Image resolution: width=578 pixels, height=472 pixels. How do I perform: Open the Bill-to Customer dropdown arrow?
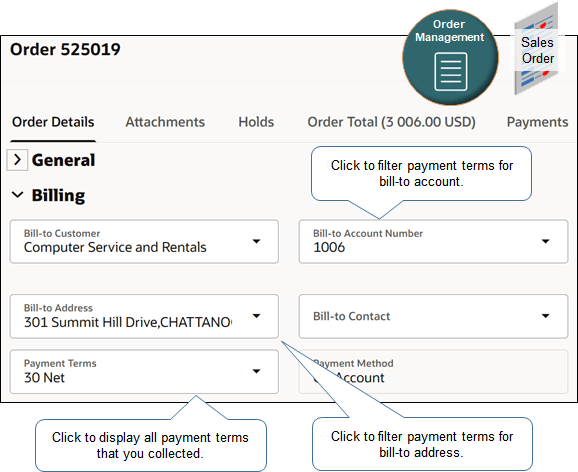256,242
